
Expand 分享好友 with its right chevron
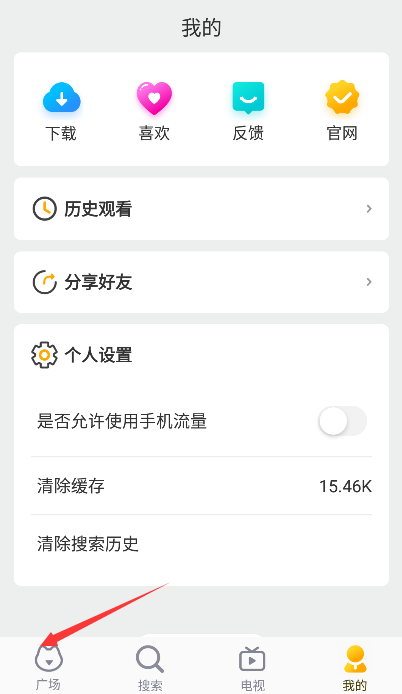tap(369, 282)
